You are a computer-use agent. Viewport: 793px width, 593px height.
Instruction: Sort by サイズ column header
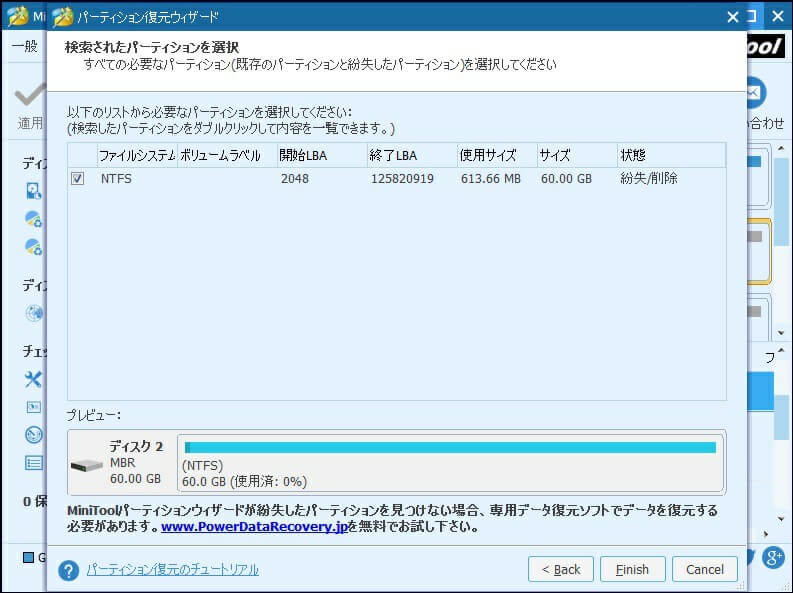577,155
